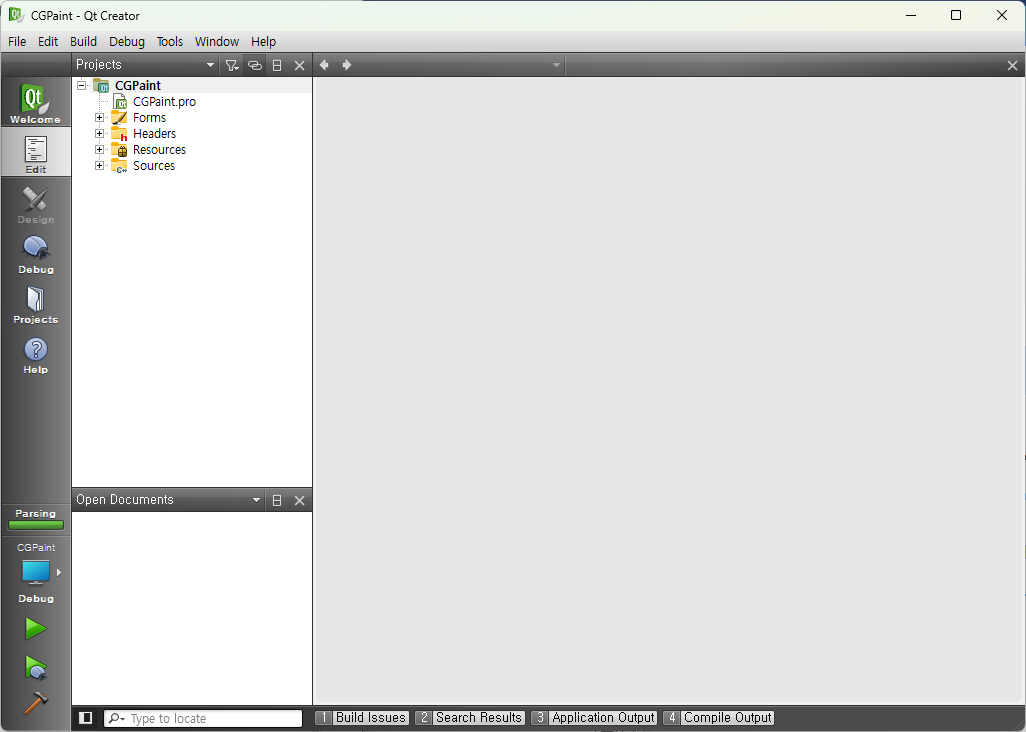Click the Type to locate field
The width and height of the screenshot is (1026, 732).
point(203,718)
